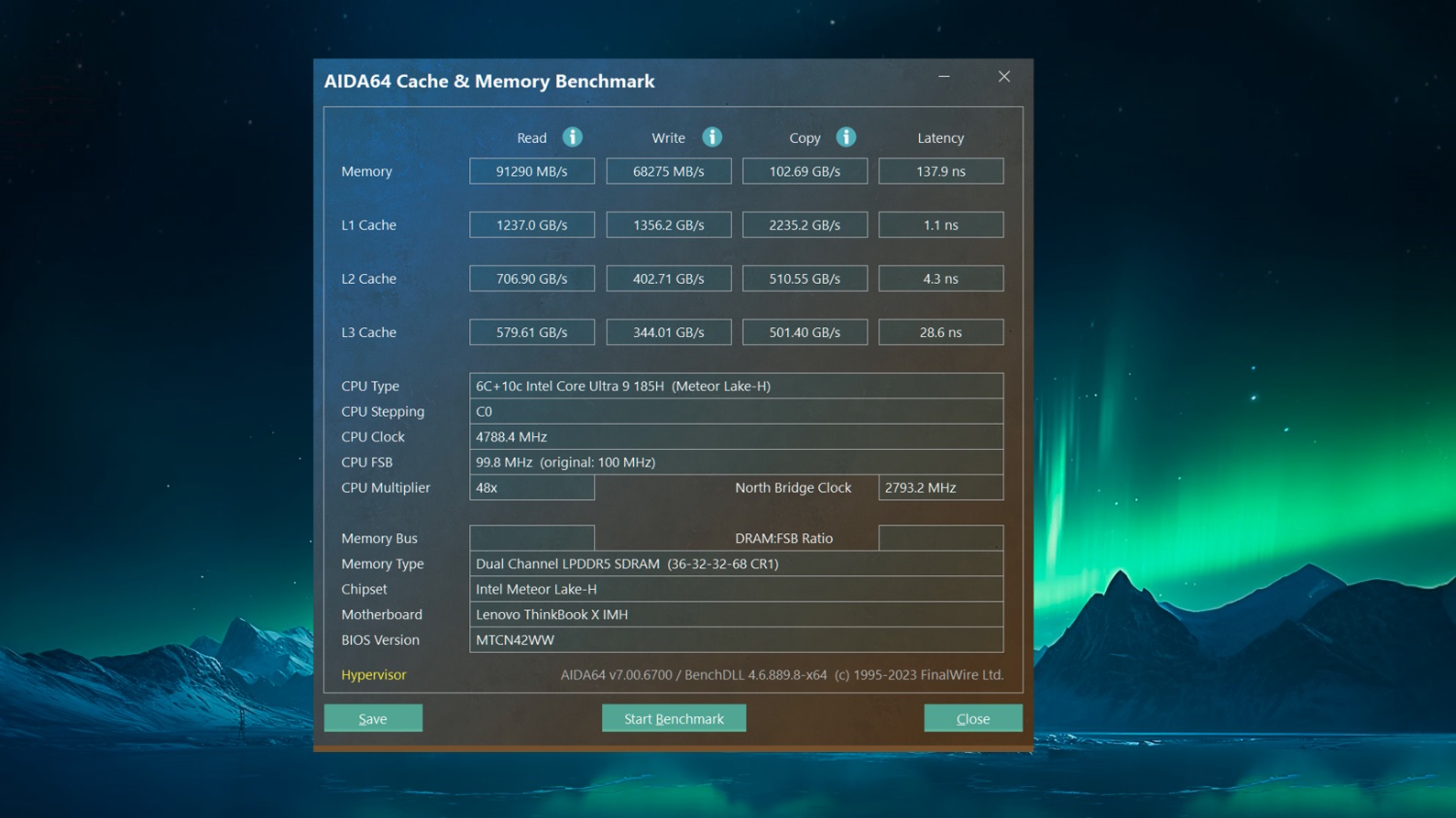This screenshot has width=1456, height=818.
Task: Select the L2 Cache Write result field
Action: tap(668, 278)
